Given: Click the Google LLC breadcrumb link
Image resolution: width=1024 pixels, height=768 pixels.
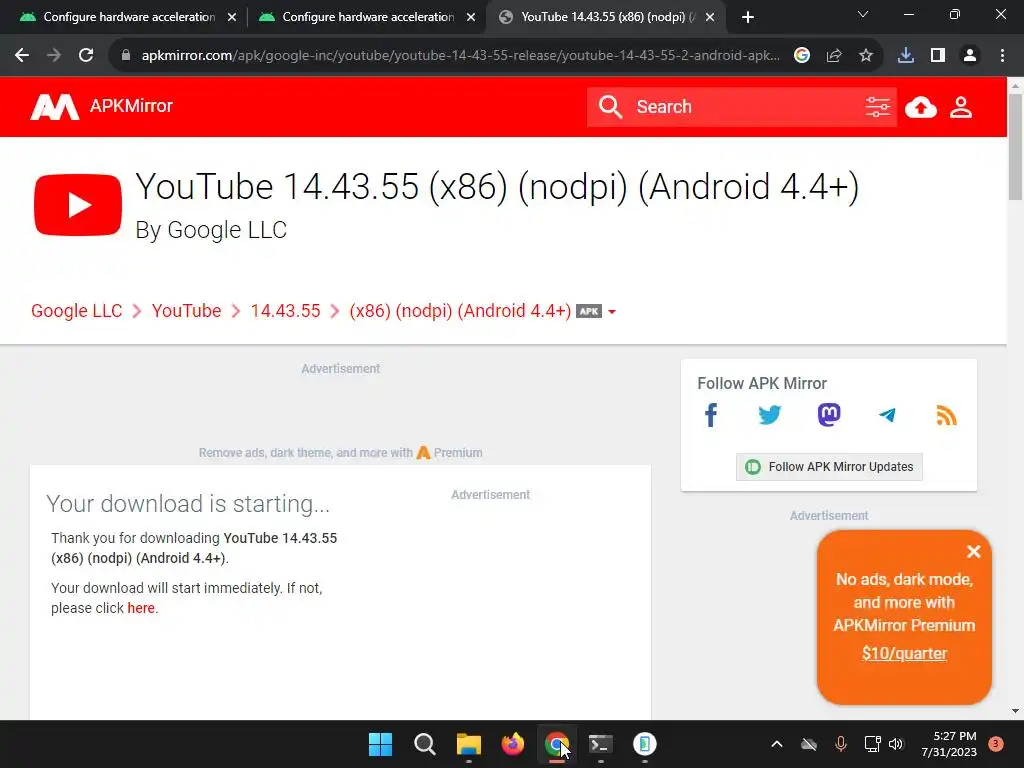Looking at the screenshot, I should point(76,311).
